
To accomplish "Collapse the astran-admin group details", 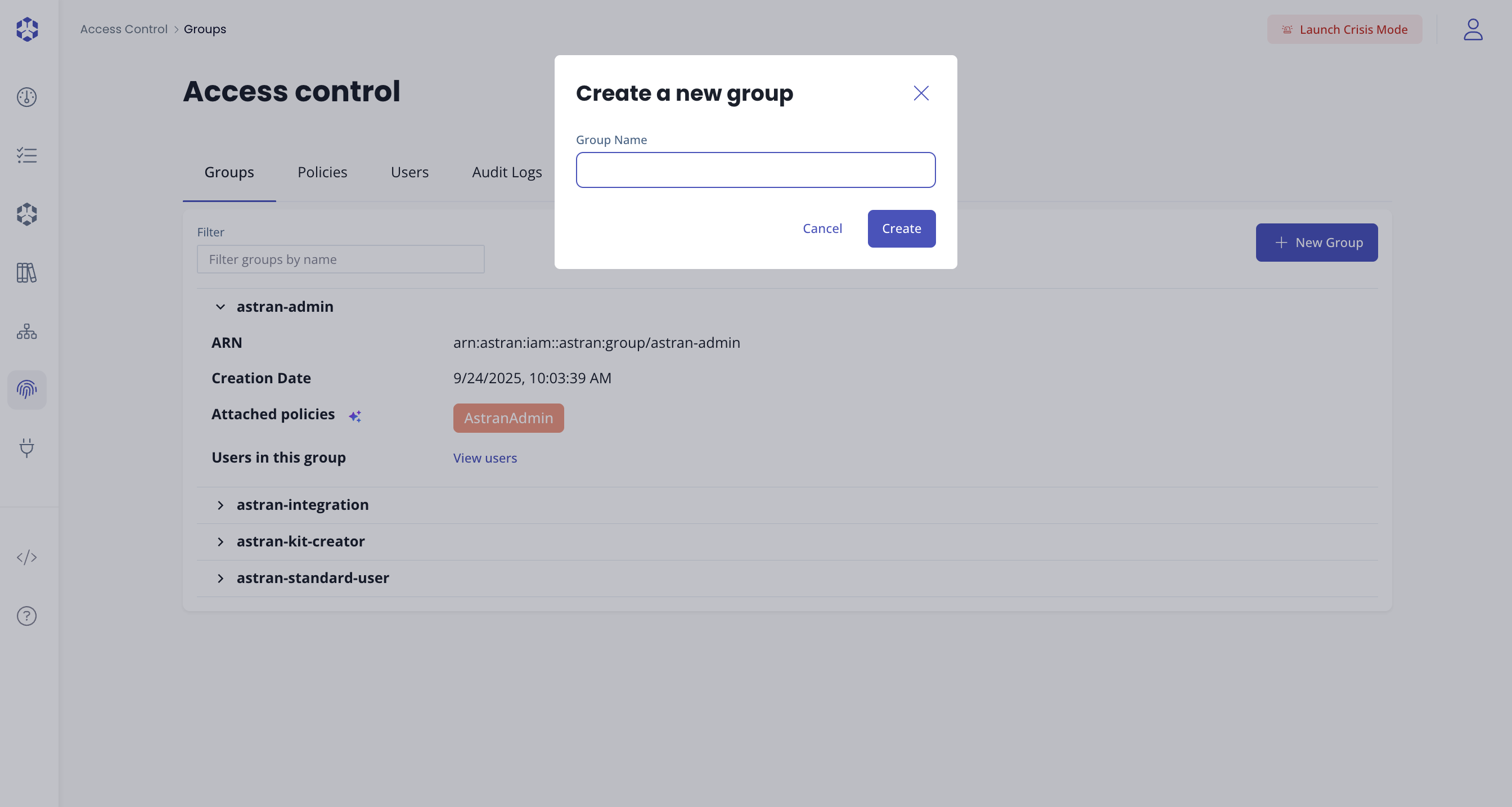I will [x=220, y=307].
